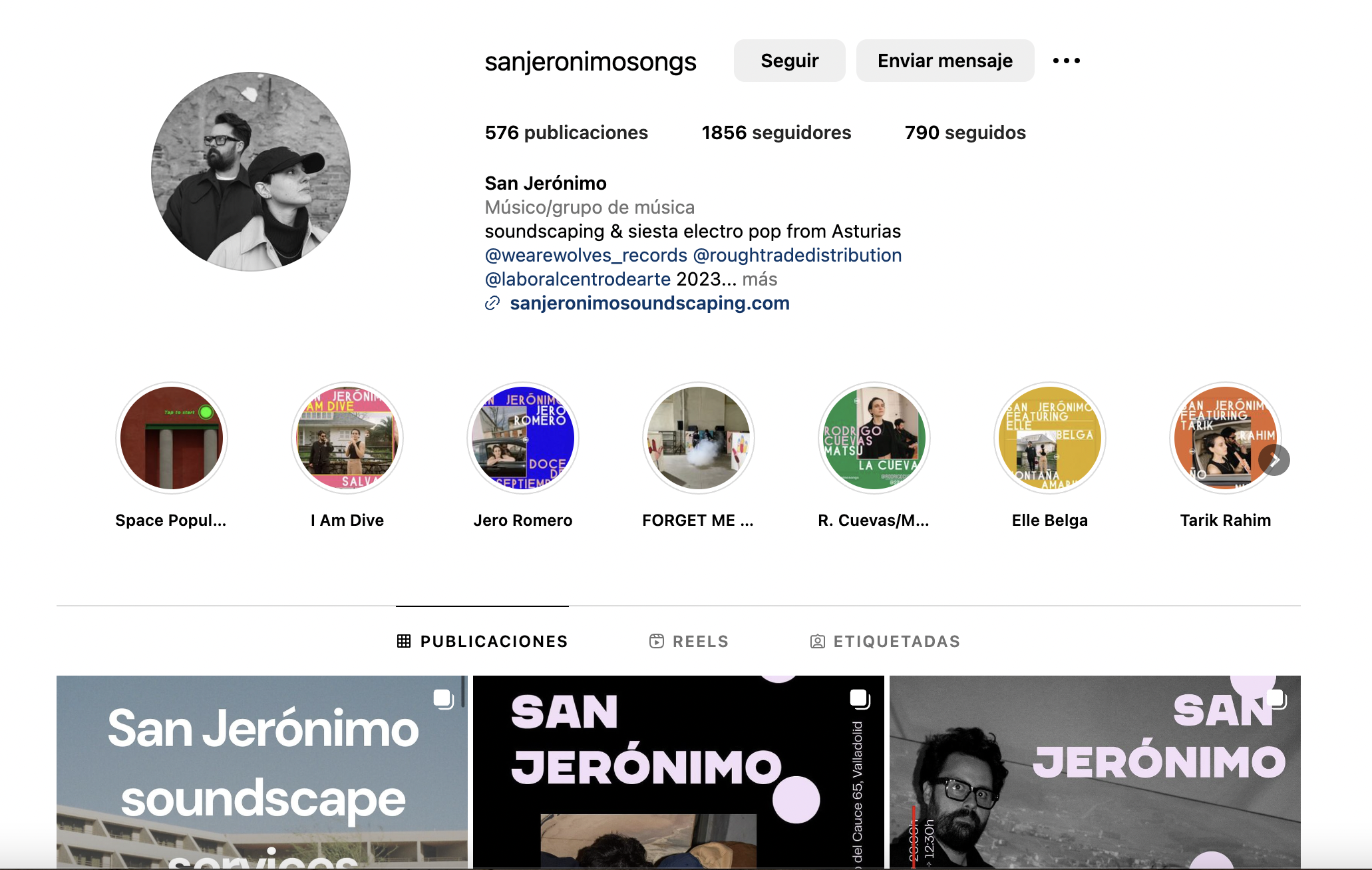Expand the bio with "más"
This screenshot has height=870, width=1372.
coord(760,279)
